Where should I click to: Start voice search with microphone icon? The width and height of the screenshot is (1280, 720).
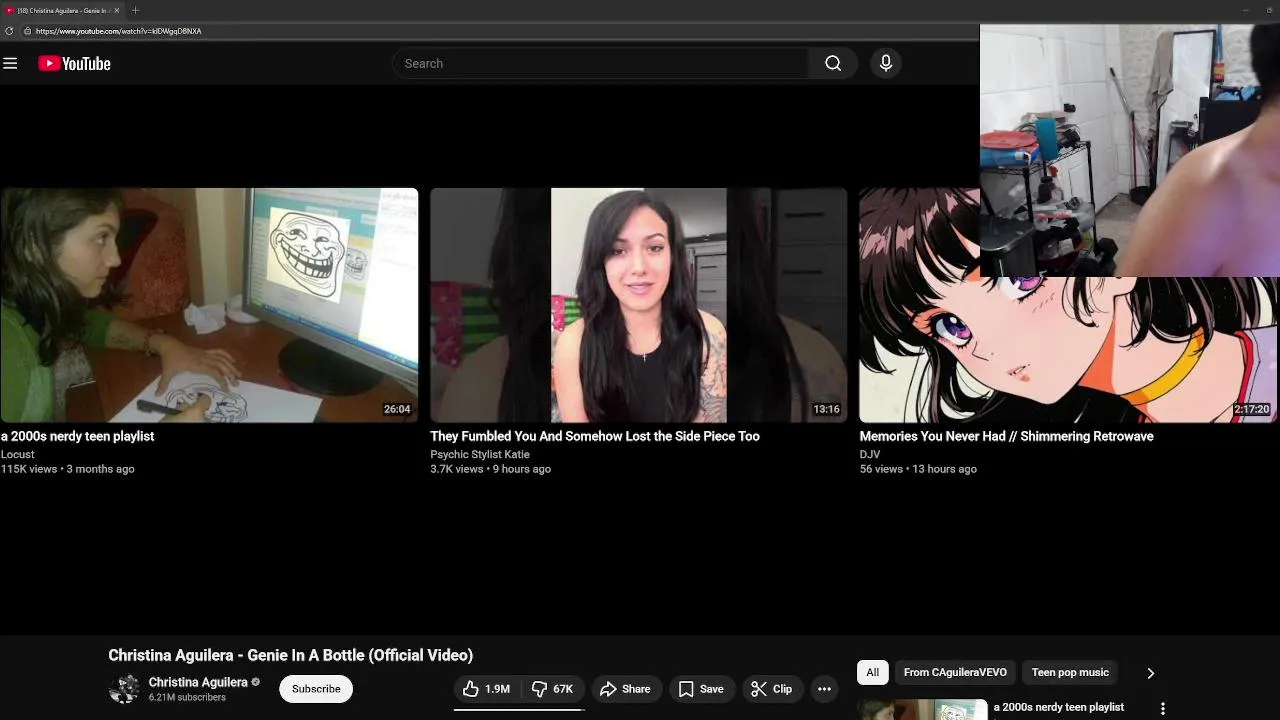(885, 63)
